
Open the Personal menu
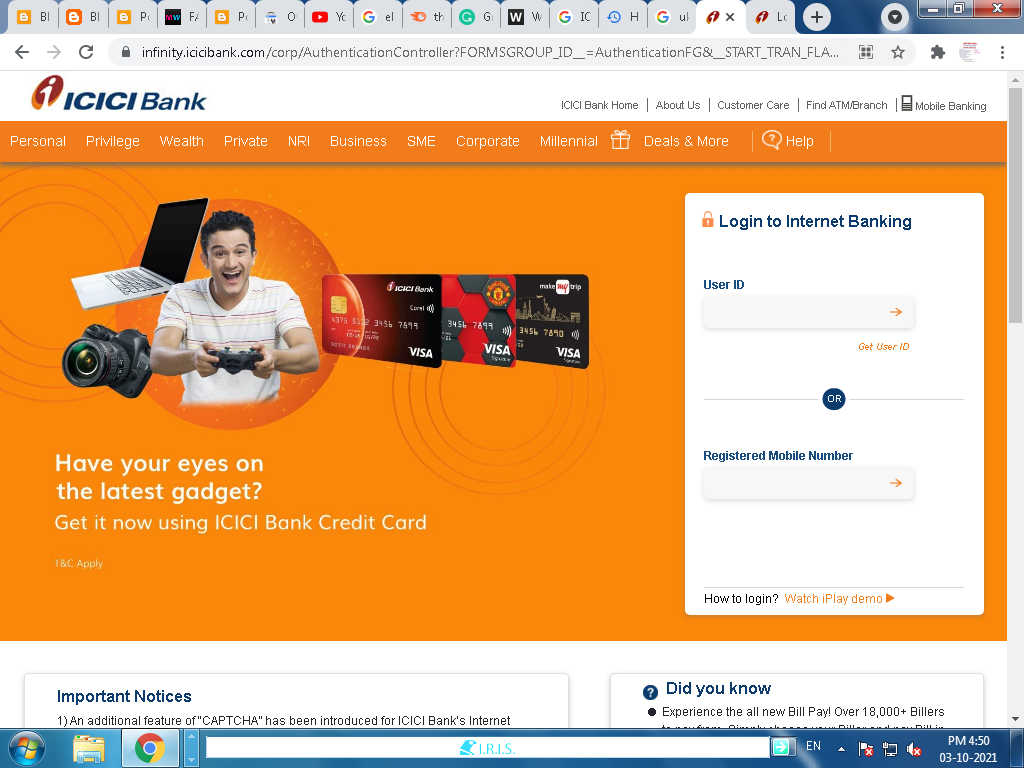[38, 141]
